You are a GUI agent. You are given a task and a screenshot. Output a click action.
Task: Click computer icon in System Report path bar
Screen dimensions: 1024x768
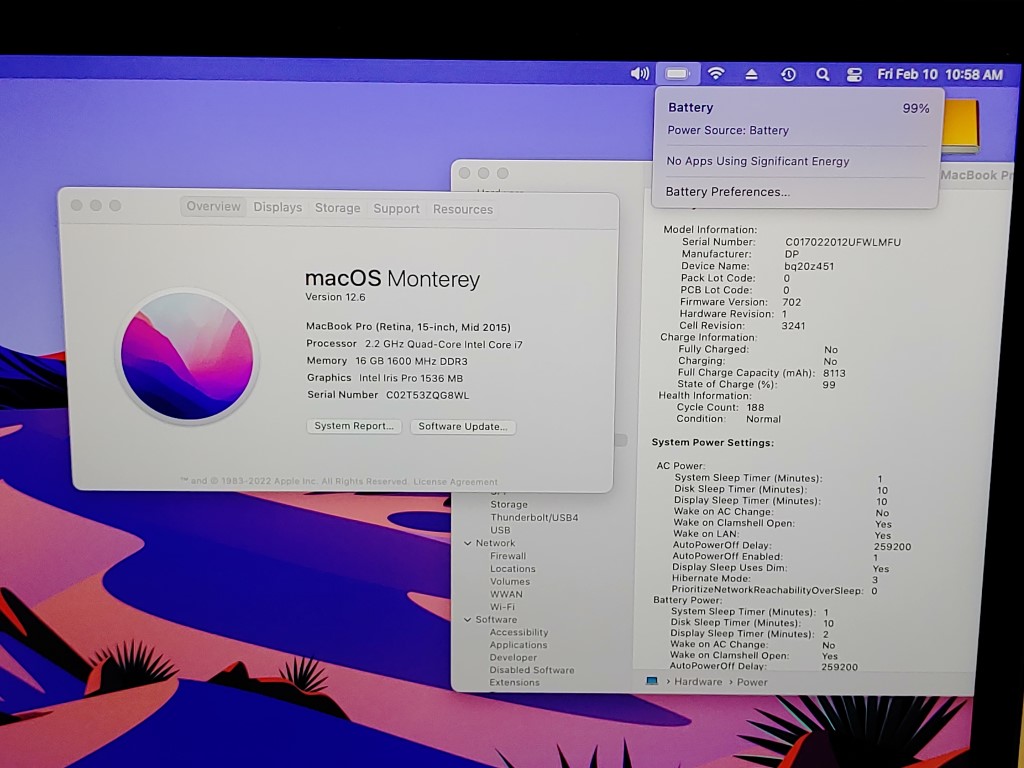(x=651, y=681)
